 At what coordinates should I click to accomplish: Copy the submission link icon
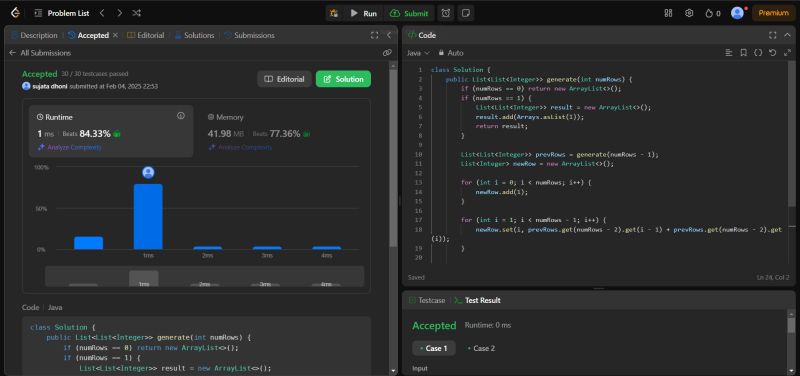click(387, 53)
